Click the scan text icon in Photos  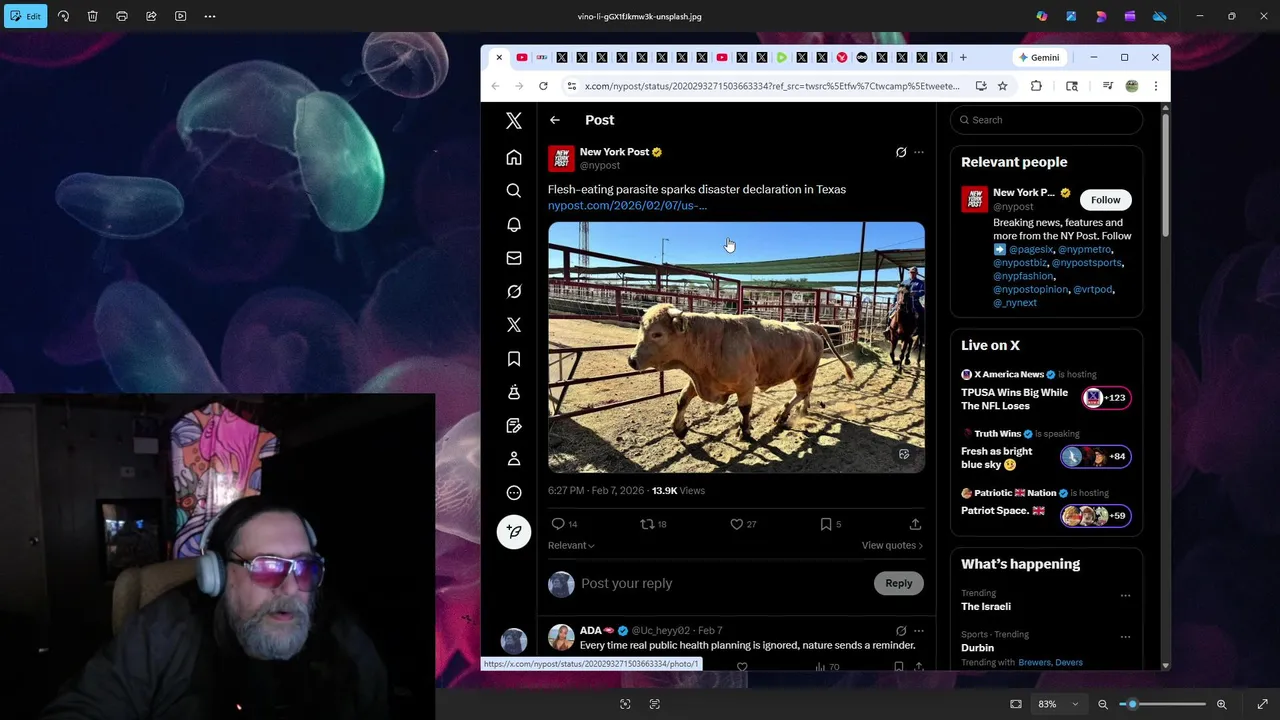click(655, 704)
